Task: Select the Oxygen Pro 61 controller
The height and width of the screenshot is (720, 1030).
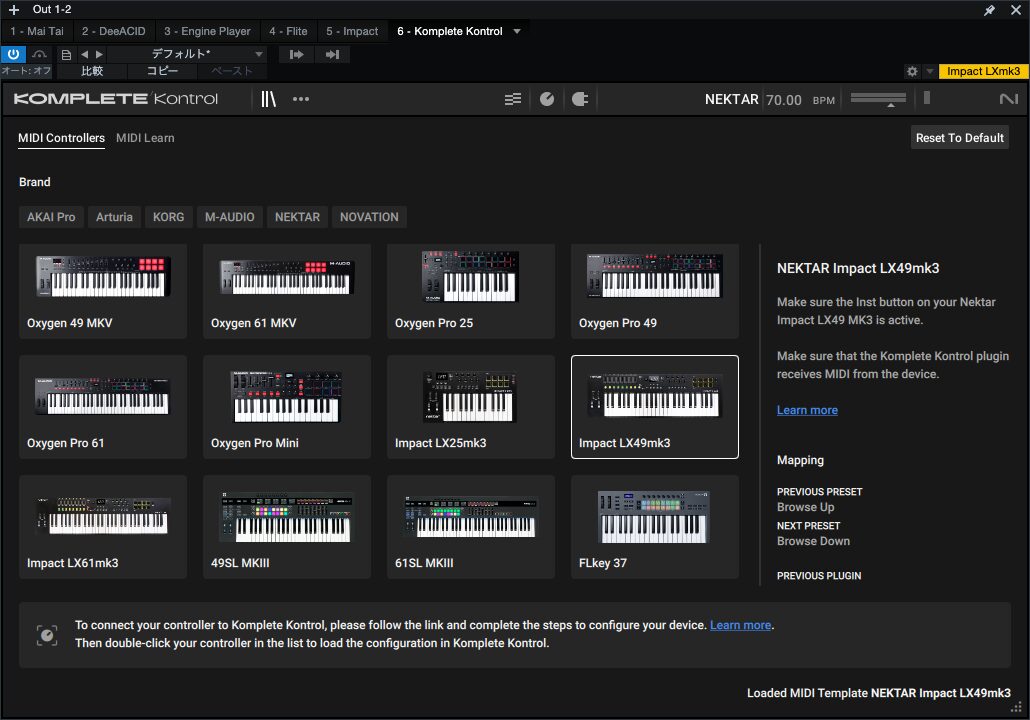Action: tap(103, 407)
